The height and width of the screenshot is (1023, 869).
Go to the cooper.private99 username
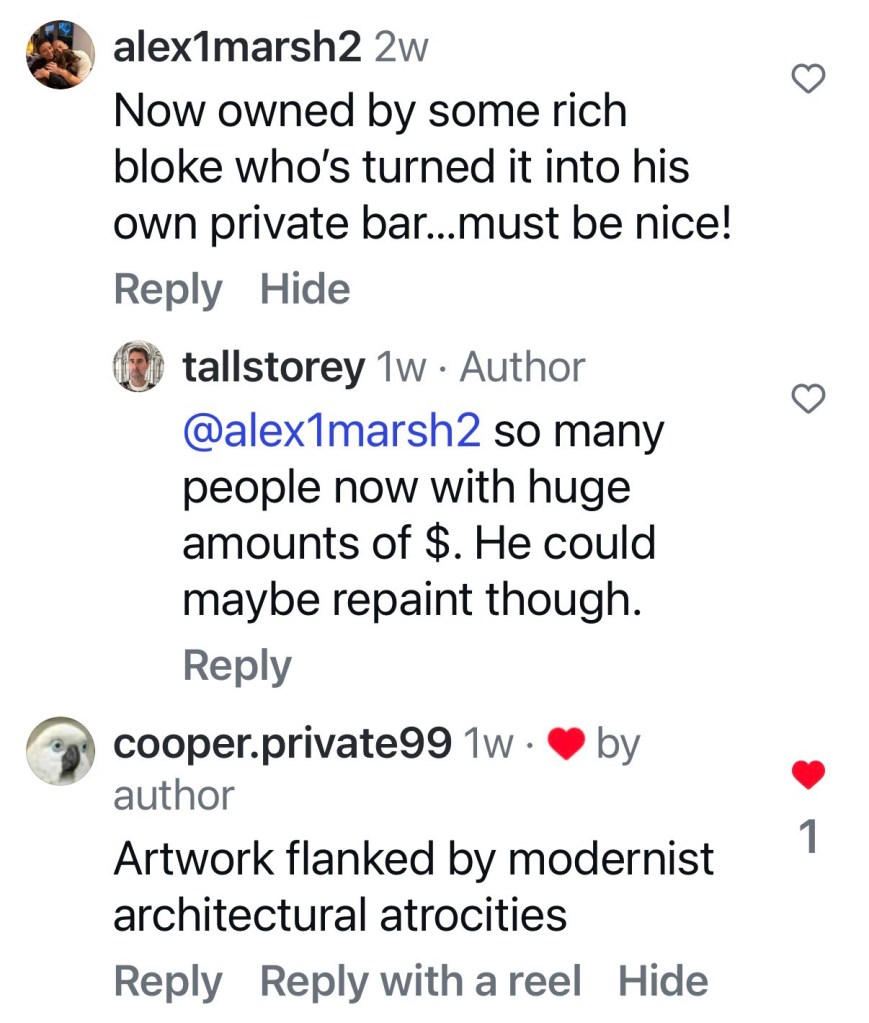[x=282, y=744]
